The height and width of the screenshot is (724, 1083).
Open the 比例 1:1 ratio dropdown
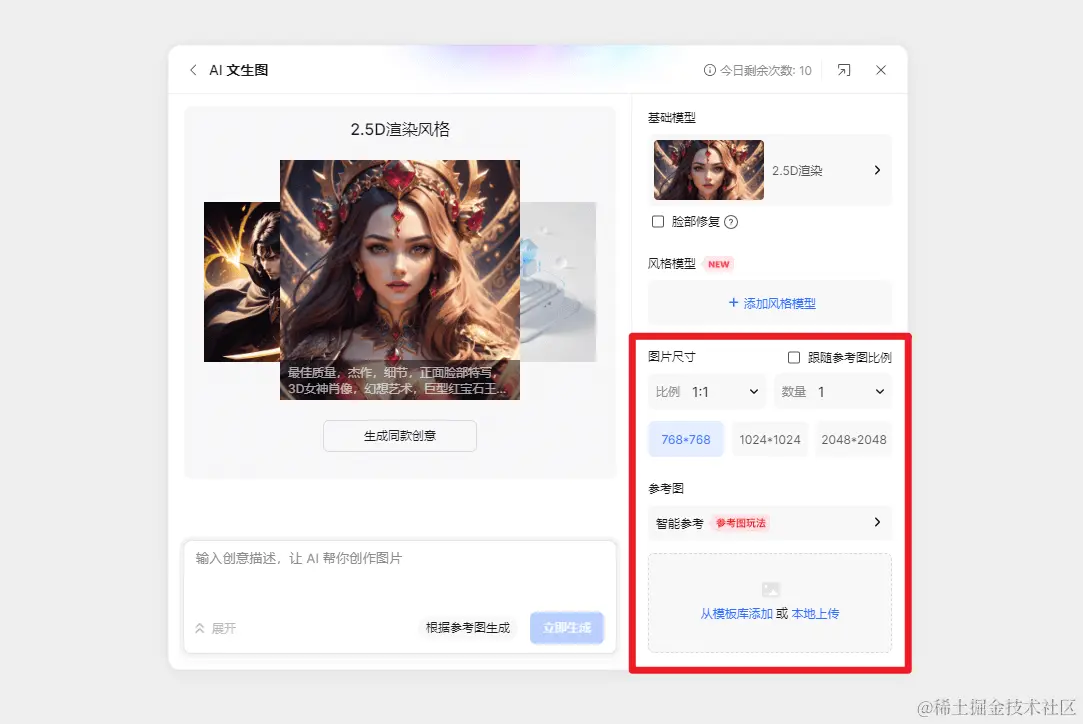point(706,391)
